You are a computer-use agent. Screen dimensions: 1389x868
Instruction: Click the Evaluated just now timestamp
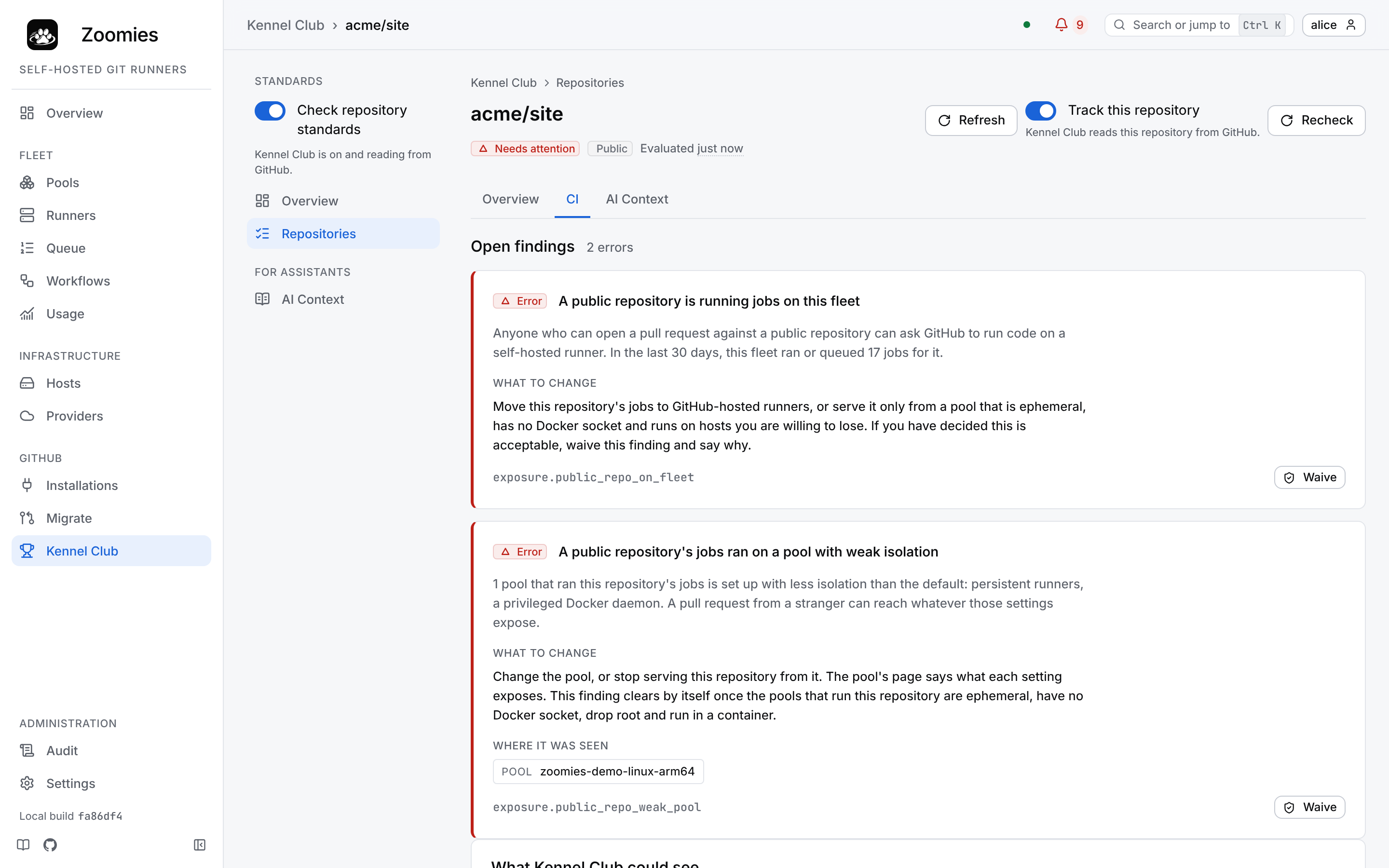(x=691, y=149)
